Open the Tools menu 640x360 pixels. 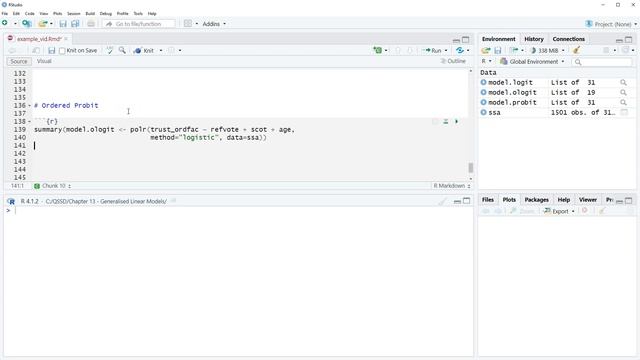138,13
